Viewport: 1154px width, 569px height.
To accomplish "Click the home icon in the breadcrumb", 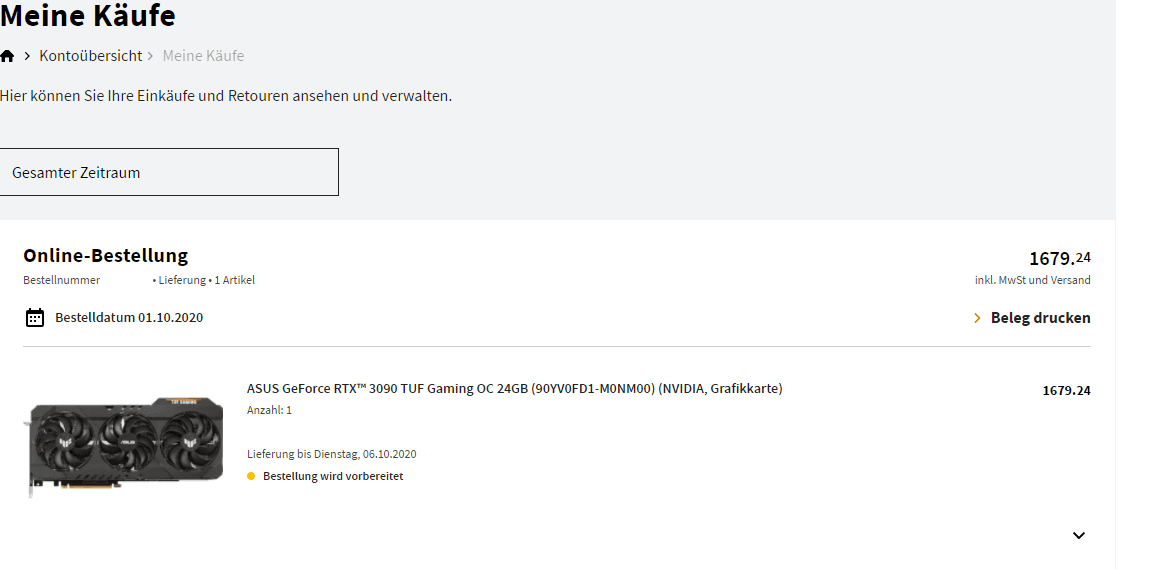I will tap(8, 56).
